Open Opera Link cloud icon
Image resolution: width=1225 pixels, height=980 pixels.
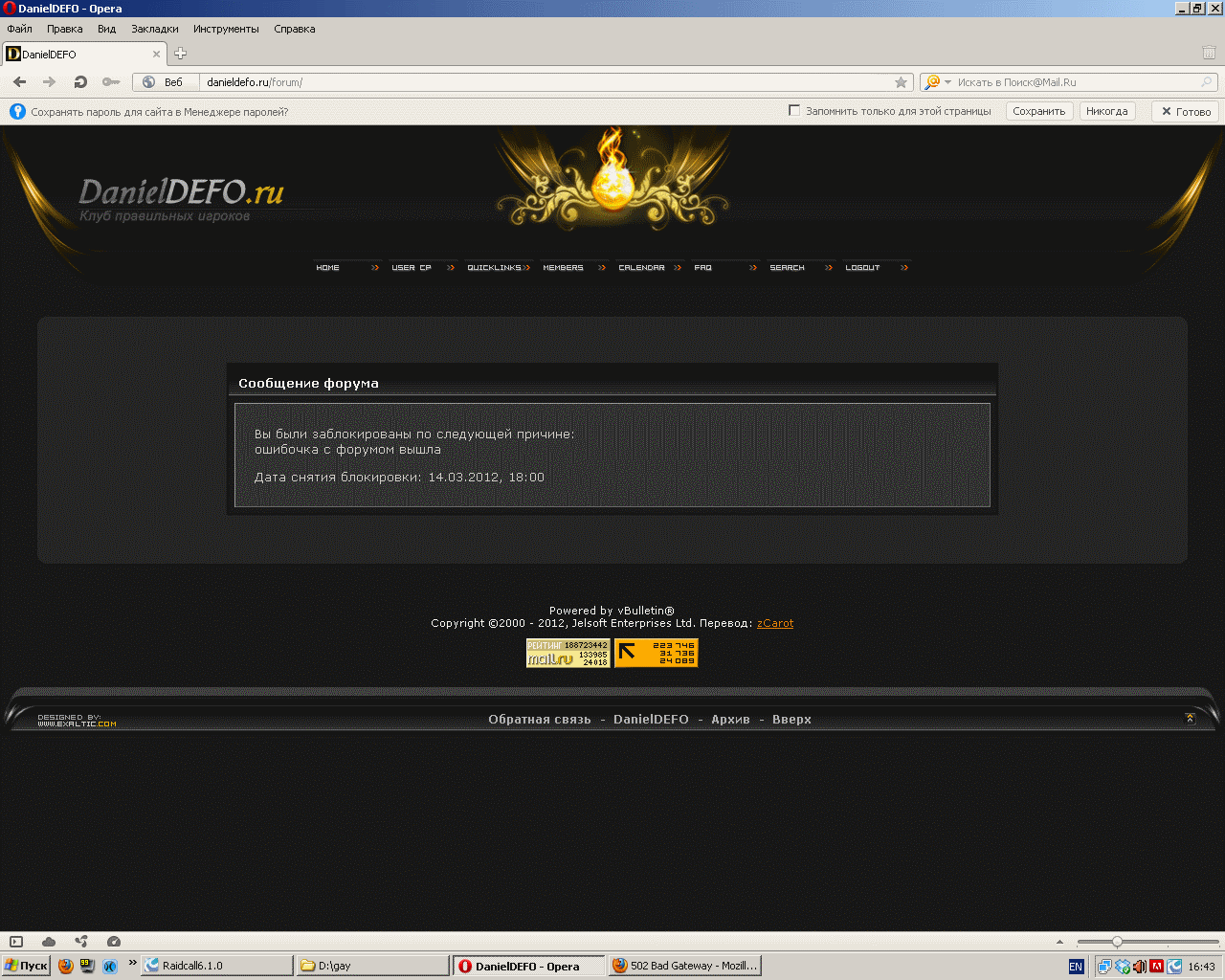pos(49,942)
